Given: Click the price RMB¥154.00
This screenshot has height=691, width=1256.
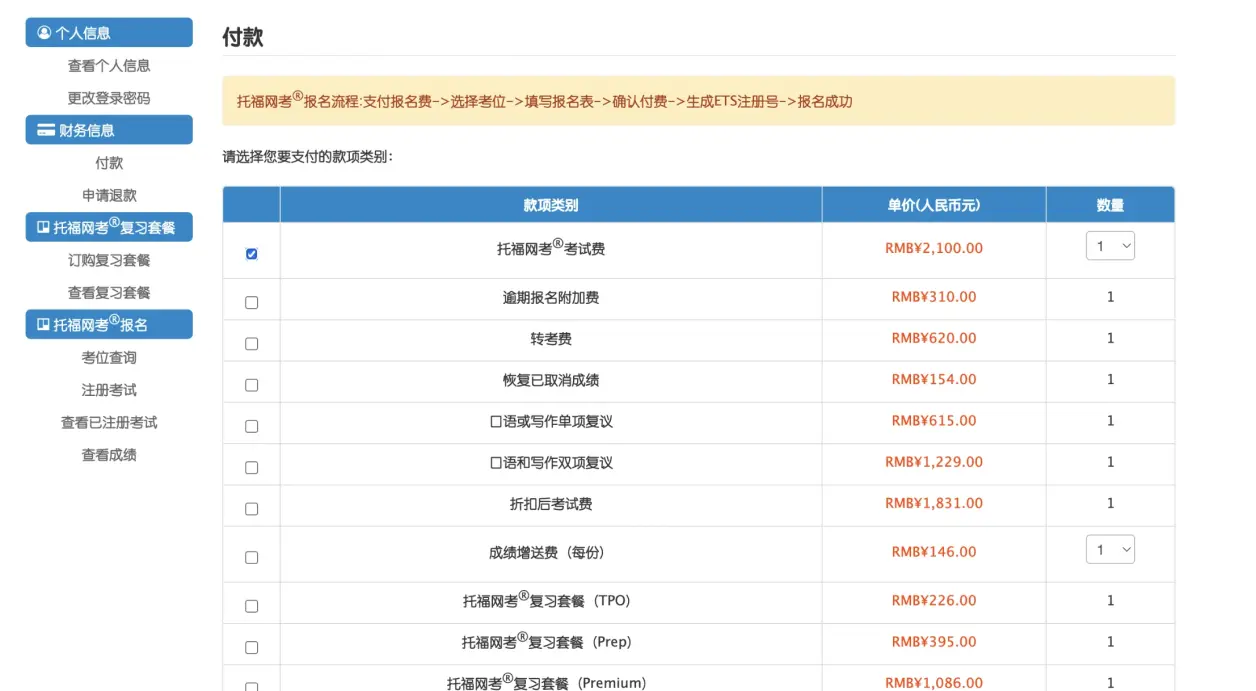Looking at the screenshot, I should [x=934, y=379].
